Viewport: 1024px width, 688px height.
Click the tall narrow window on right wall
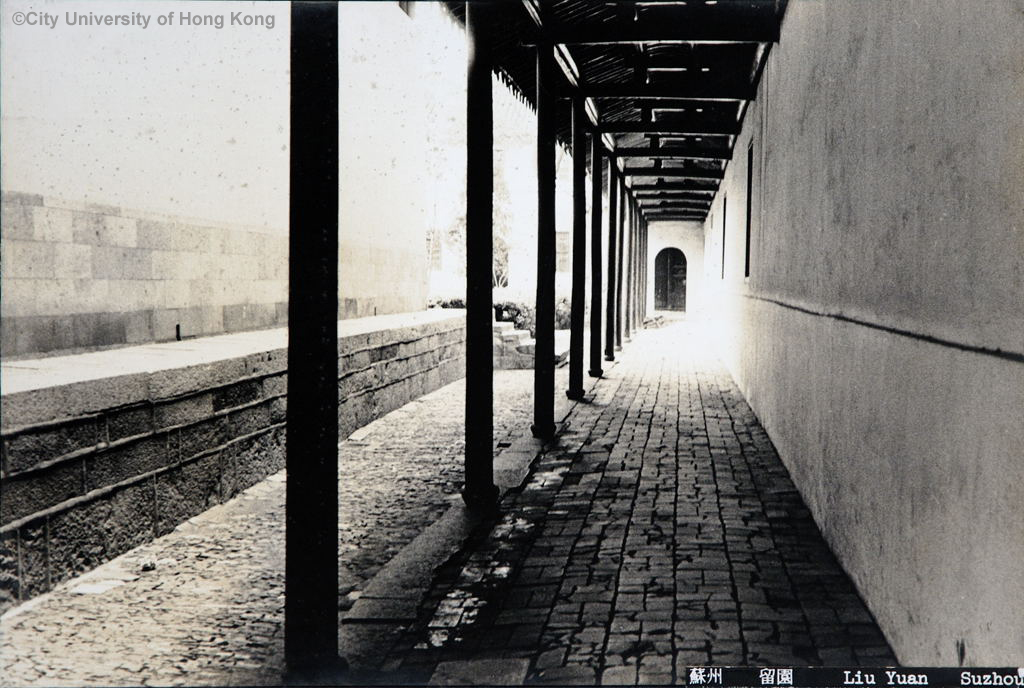pyautogui.click(x=748, y=210)
